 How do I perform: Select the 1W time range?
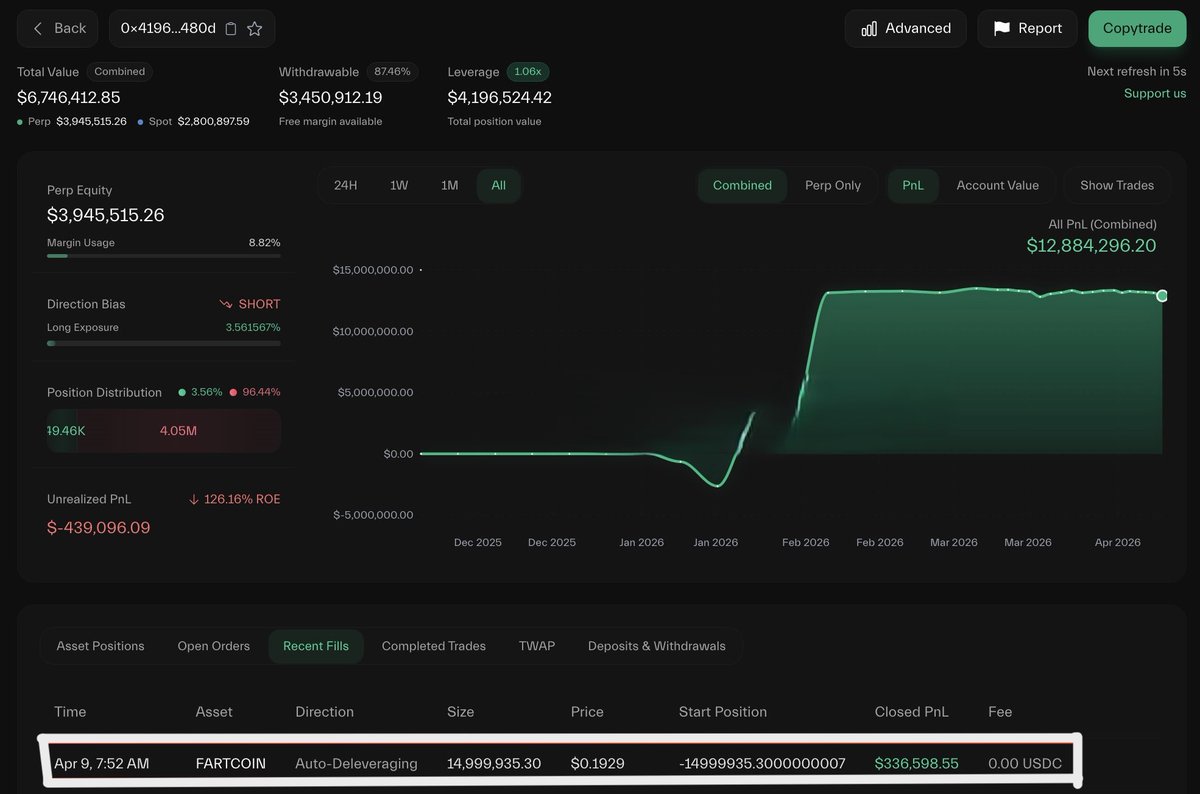(399, 185)
